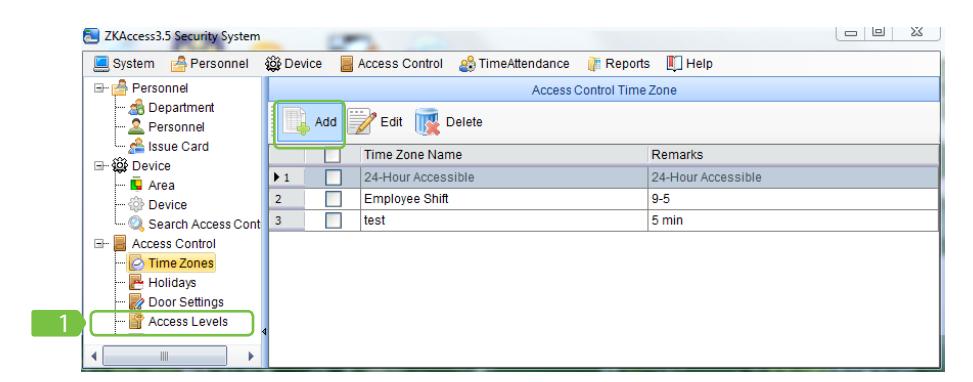This screenshot has height=382, width=973.
Task: Sort by Time Zone Name column header
Action: 504,154
